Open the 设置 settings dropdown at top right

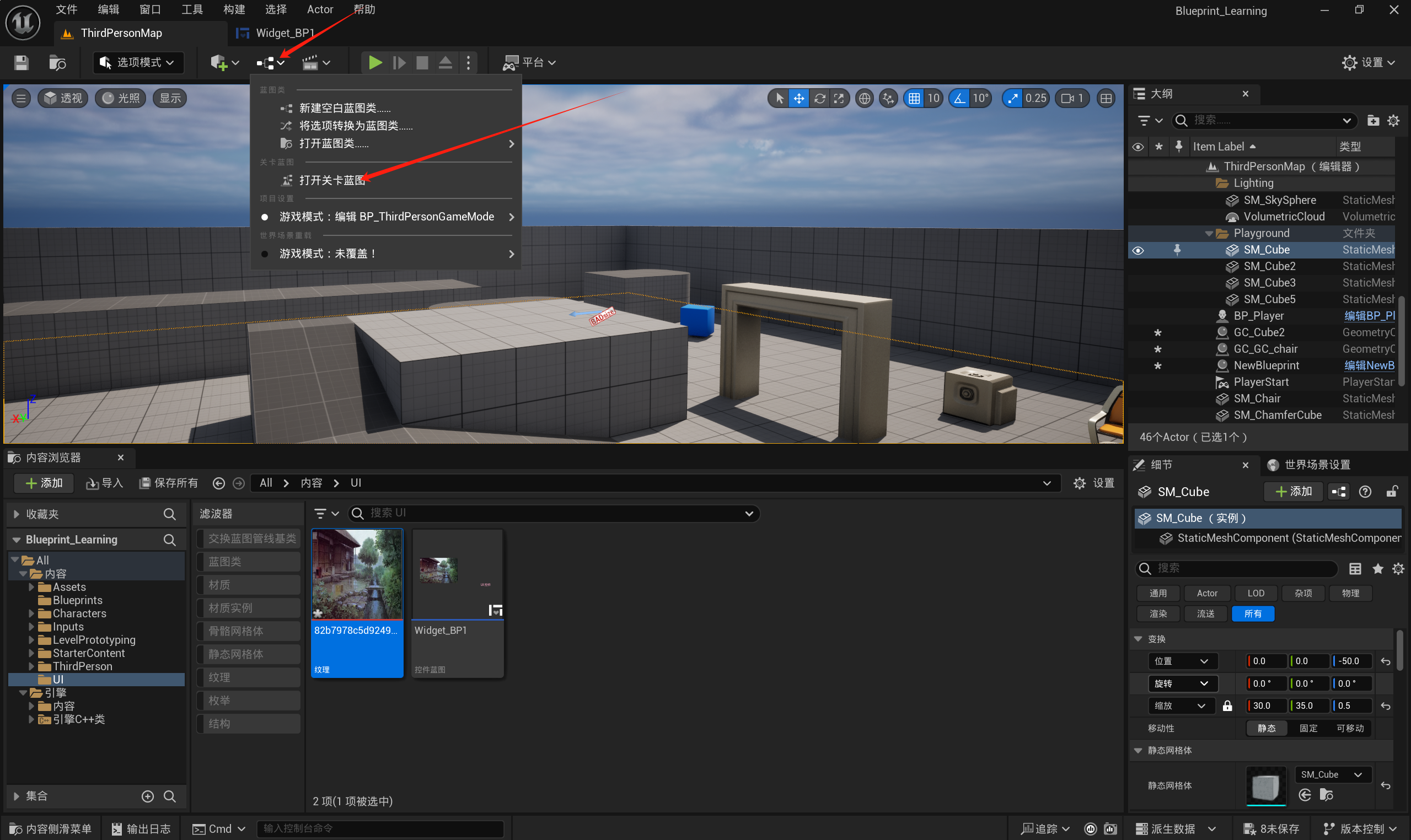1368,63
